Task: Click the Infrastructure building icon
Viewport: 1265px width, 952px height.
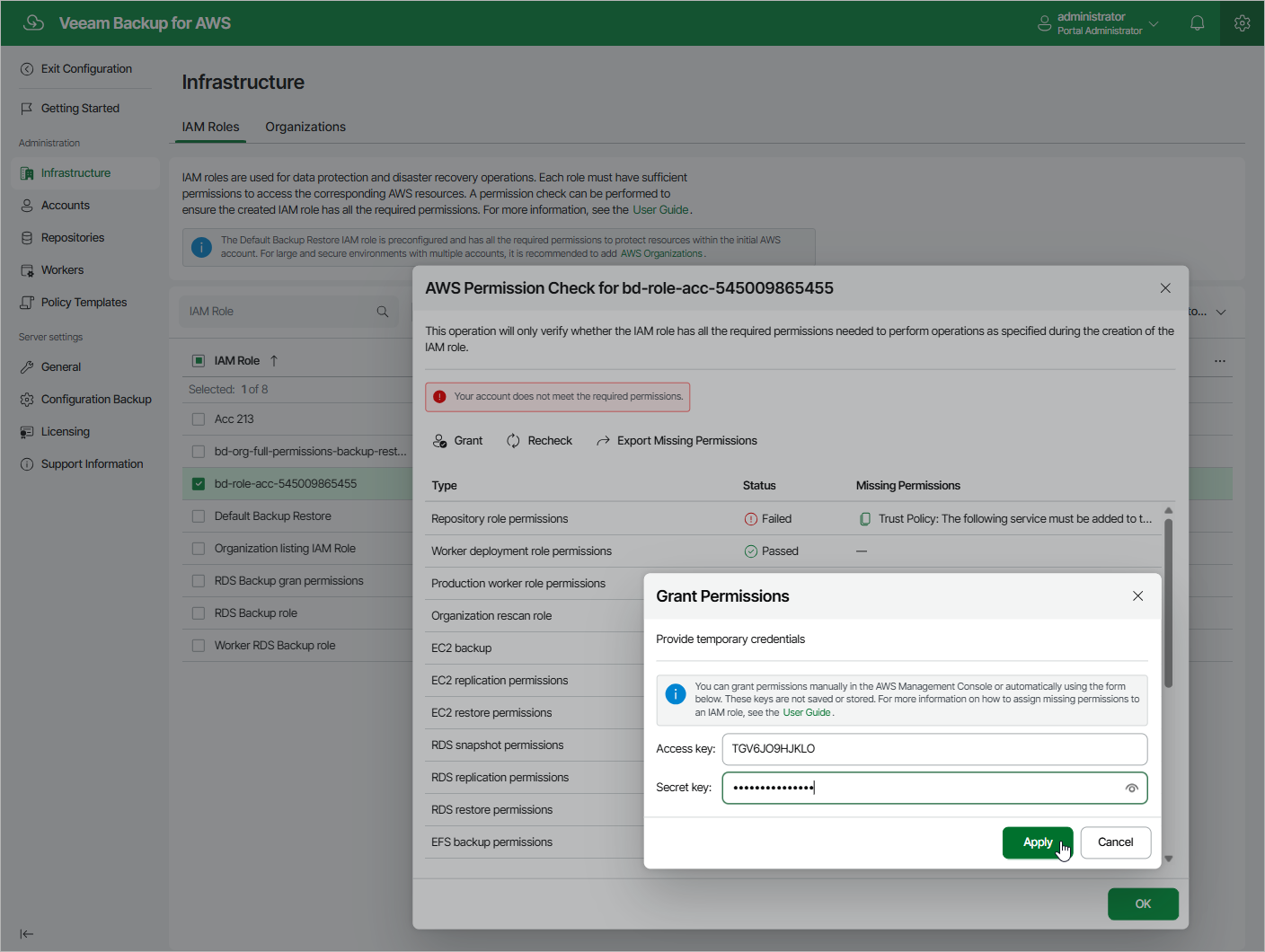Action: tap(27, 173)
